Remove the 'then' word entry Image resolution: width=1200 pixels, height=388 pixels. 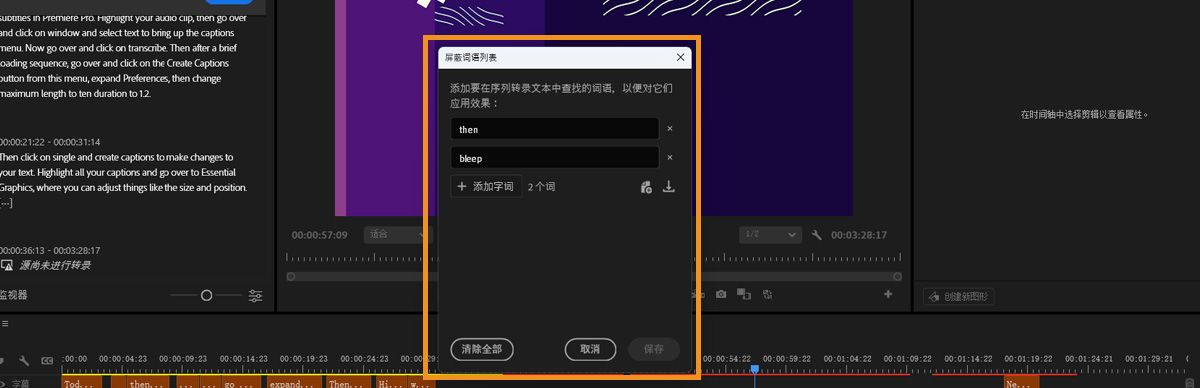670,129
